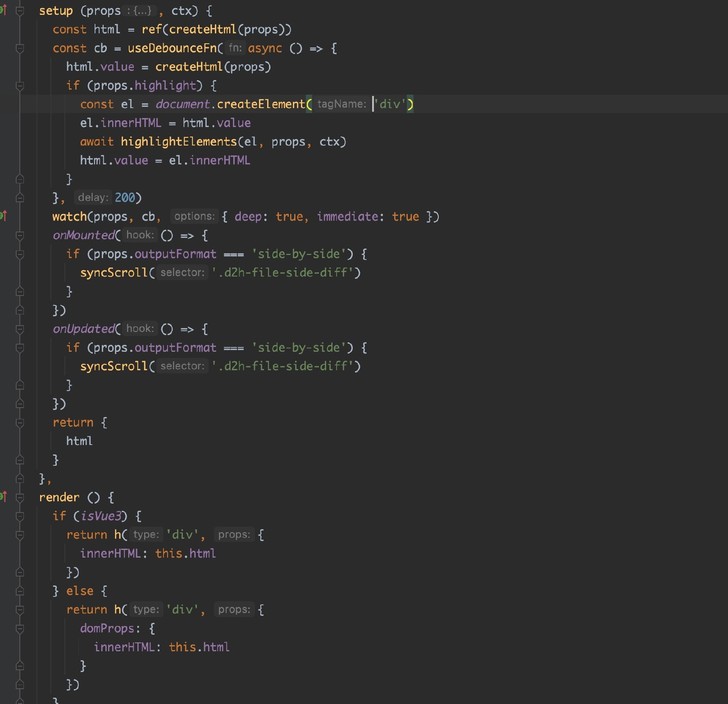Screen dimensions: 728x704
Task: Click the gutter icon next to the watch line
Action: (4, 216)
